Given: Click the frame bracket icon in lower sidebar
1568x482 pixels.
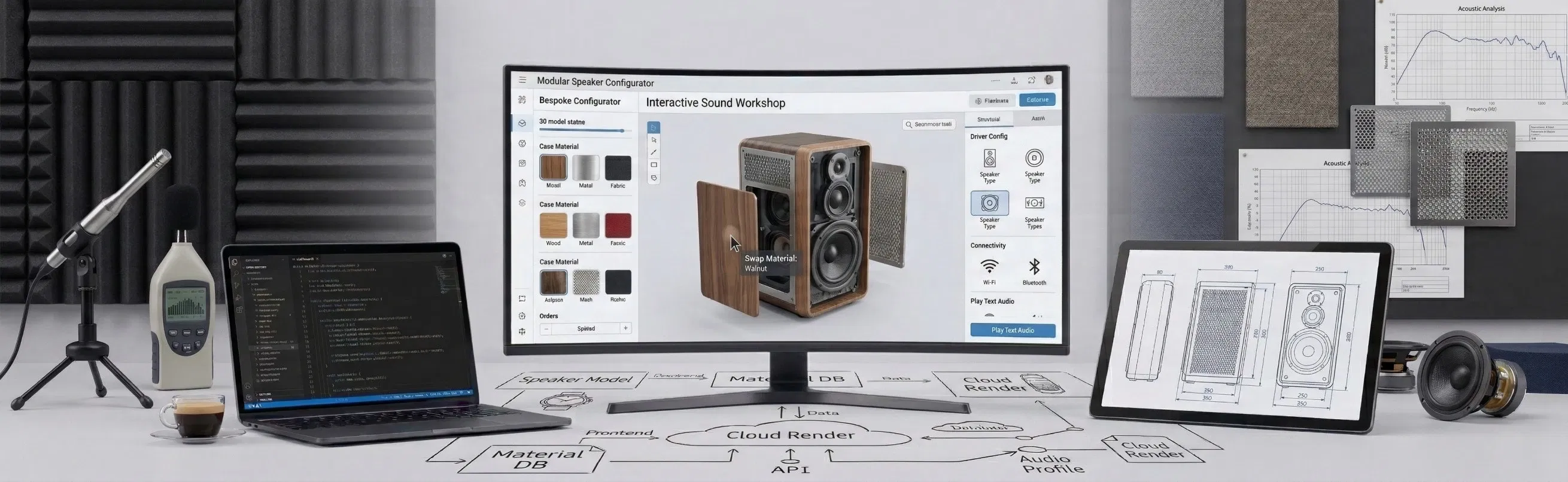Looking at the screenshot, I should [522, 298].
